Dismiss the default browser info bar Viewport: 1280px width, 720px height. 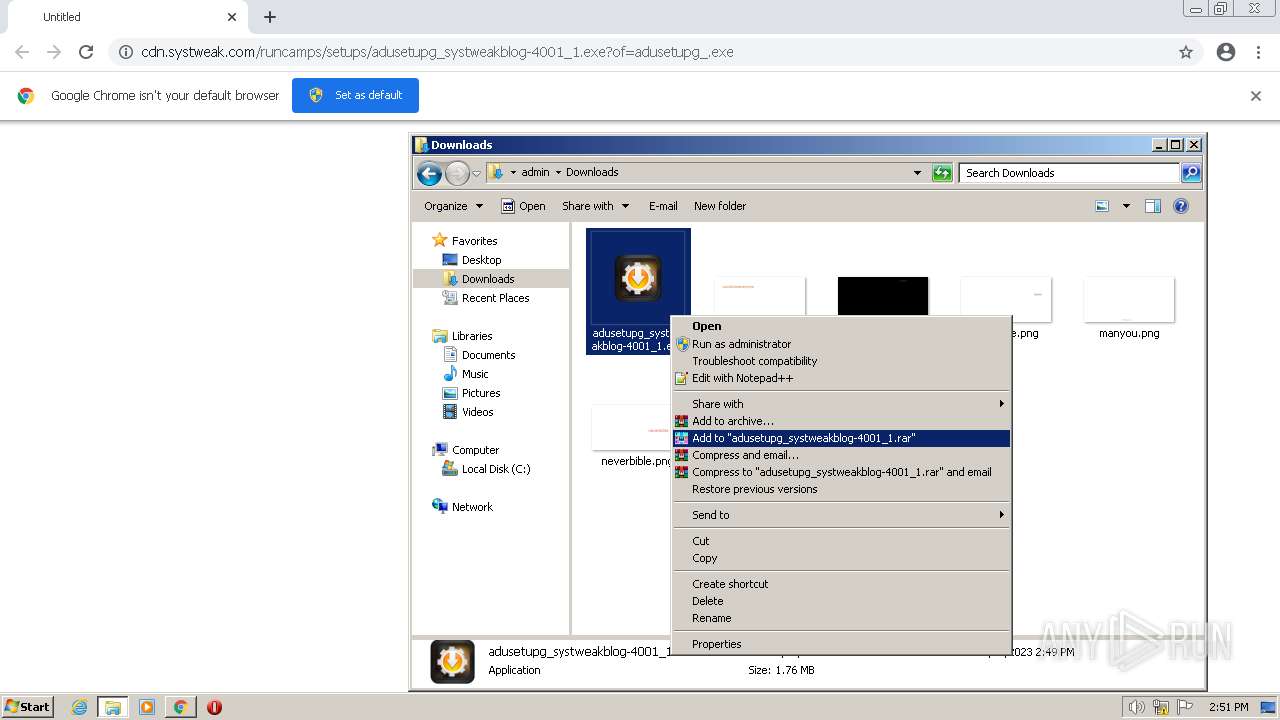click(x=1256, y=96)
